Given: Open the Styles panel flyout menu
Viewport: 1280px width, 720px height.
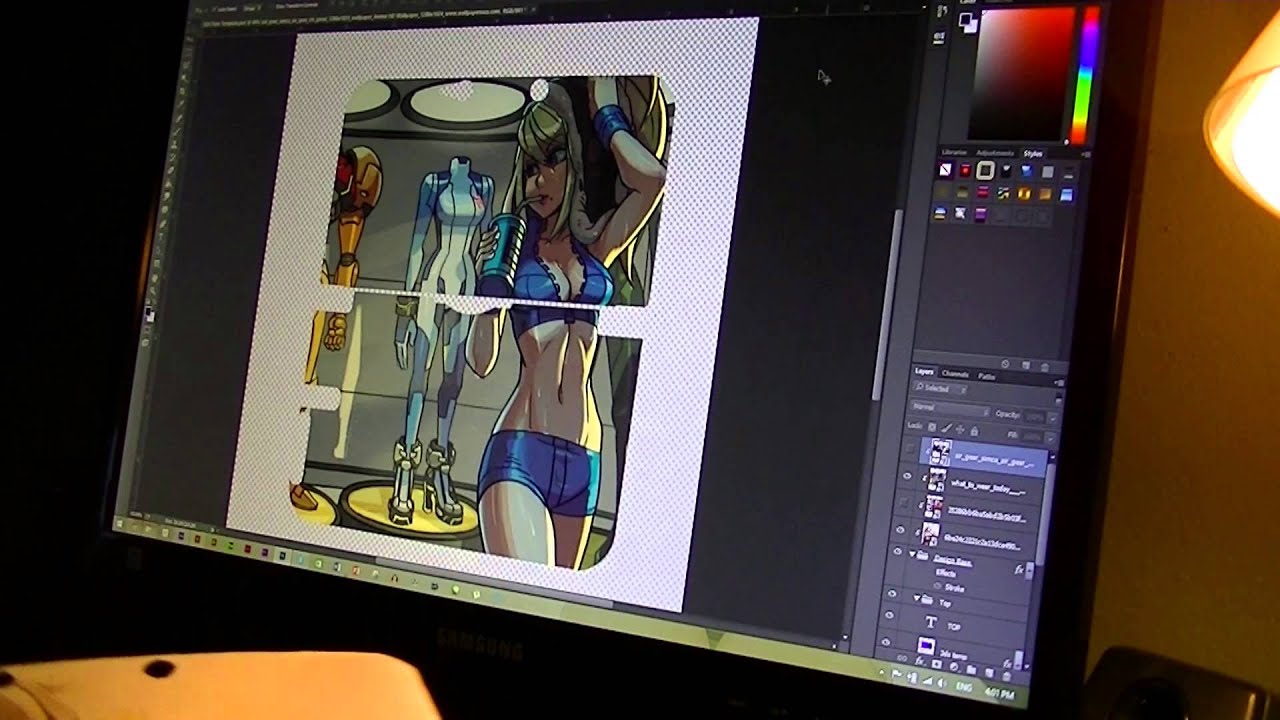Looking at the screenshot, I should (1087, 155).
